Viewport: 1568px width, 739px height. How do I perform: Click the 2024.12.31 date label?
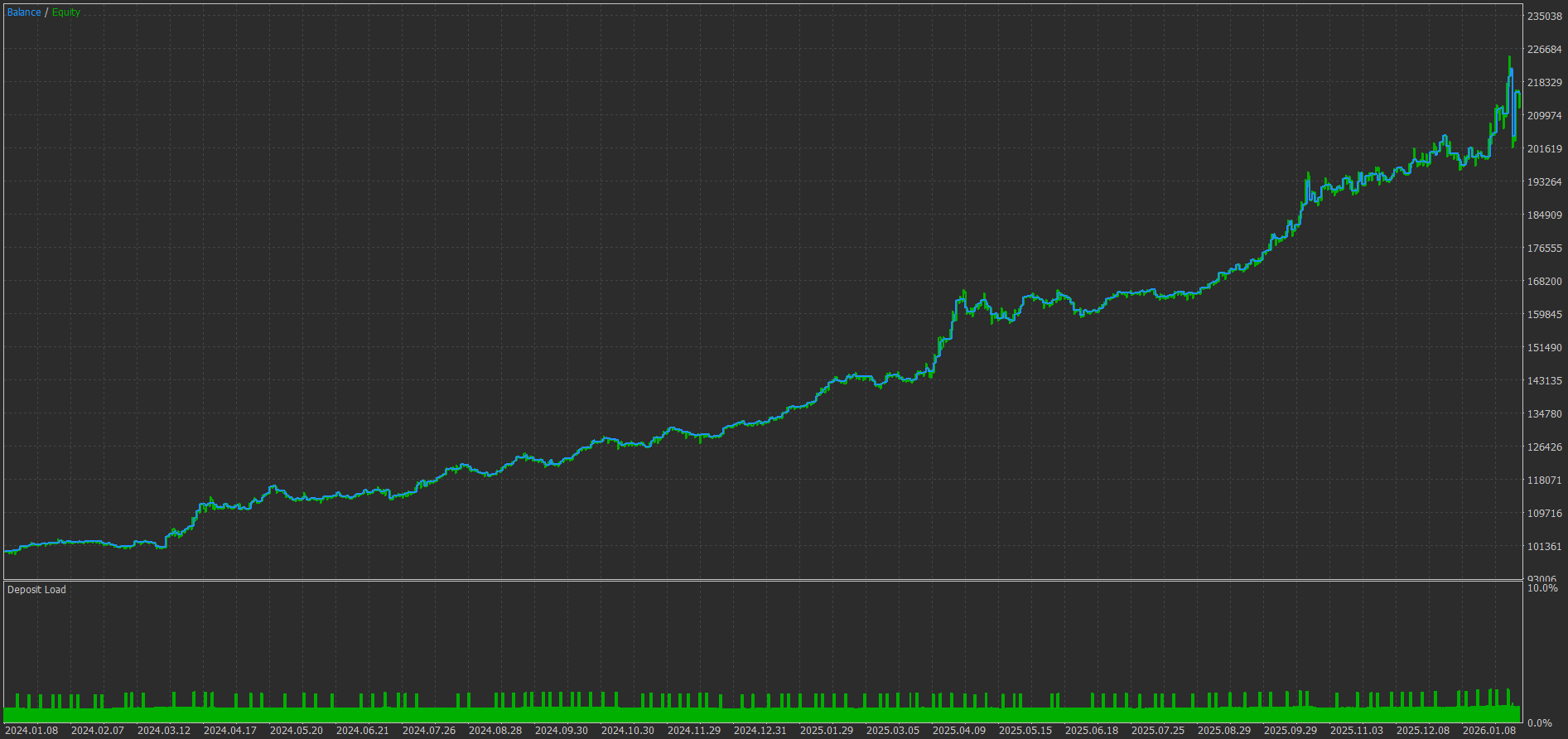point(760,731)
